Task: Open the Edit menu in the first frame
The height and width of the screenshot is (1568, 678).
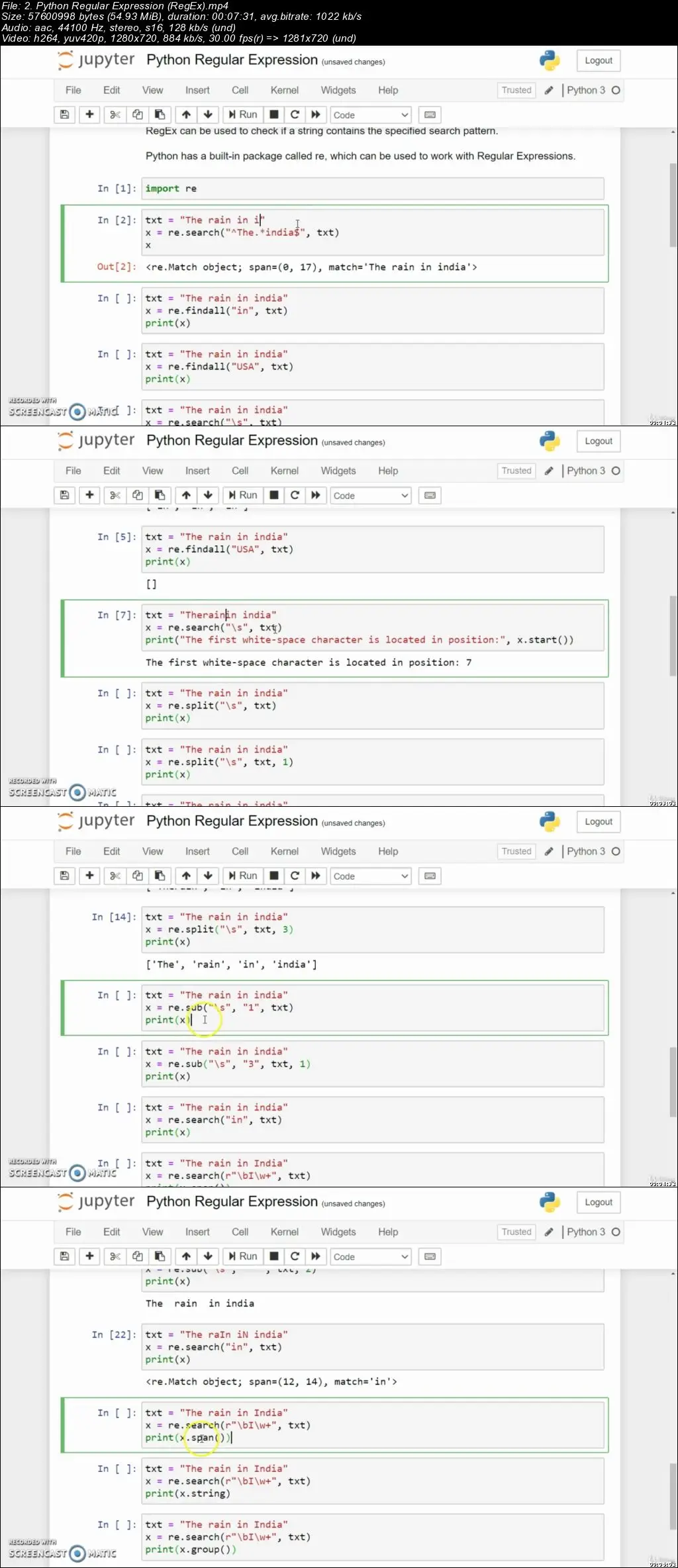Action: [x=111, y=90]
